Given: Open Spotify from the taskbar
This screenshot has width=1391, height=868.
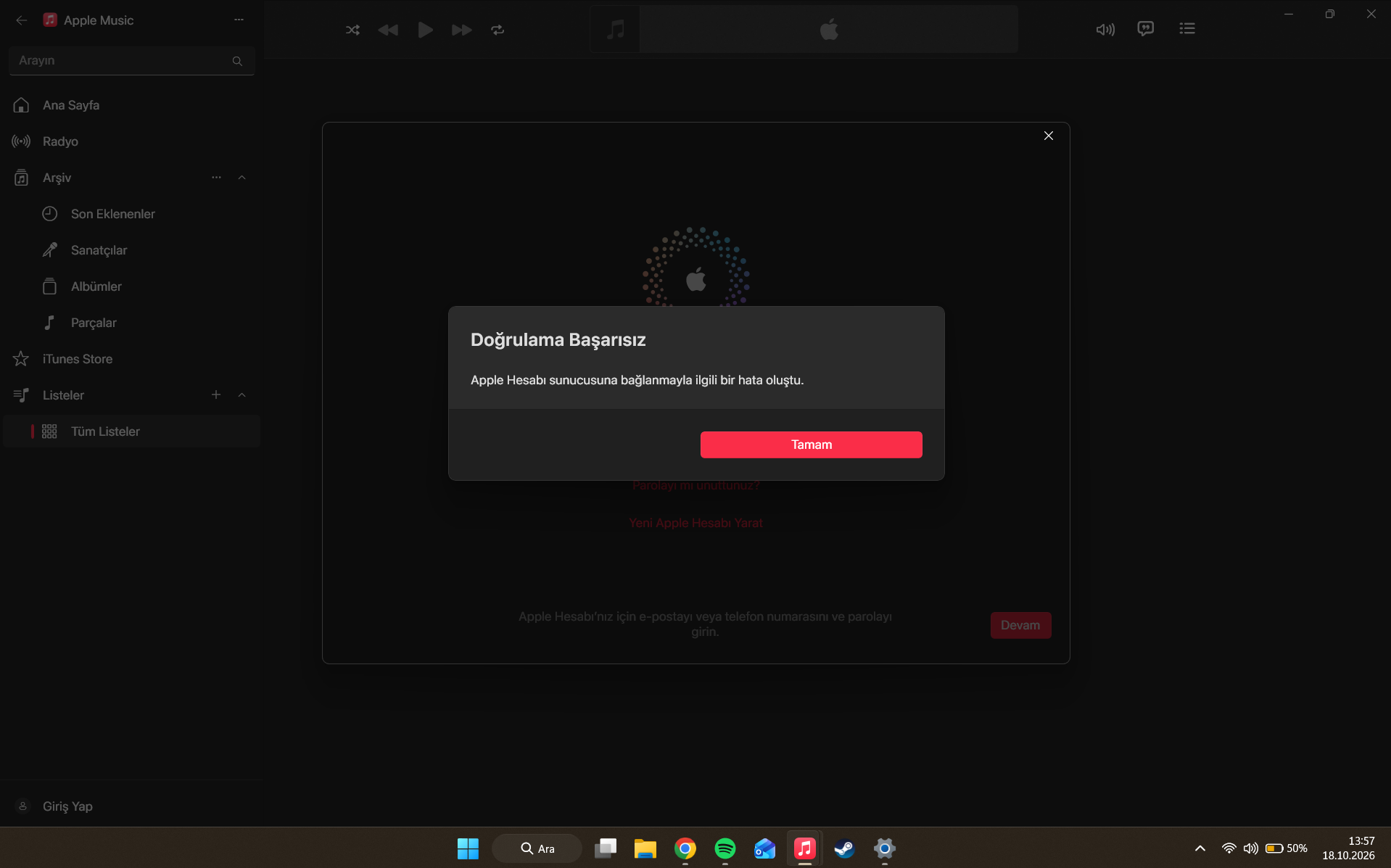Looking at the screenshot, I should (x=725, y=848).
